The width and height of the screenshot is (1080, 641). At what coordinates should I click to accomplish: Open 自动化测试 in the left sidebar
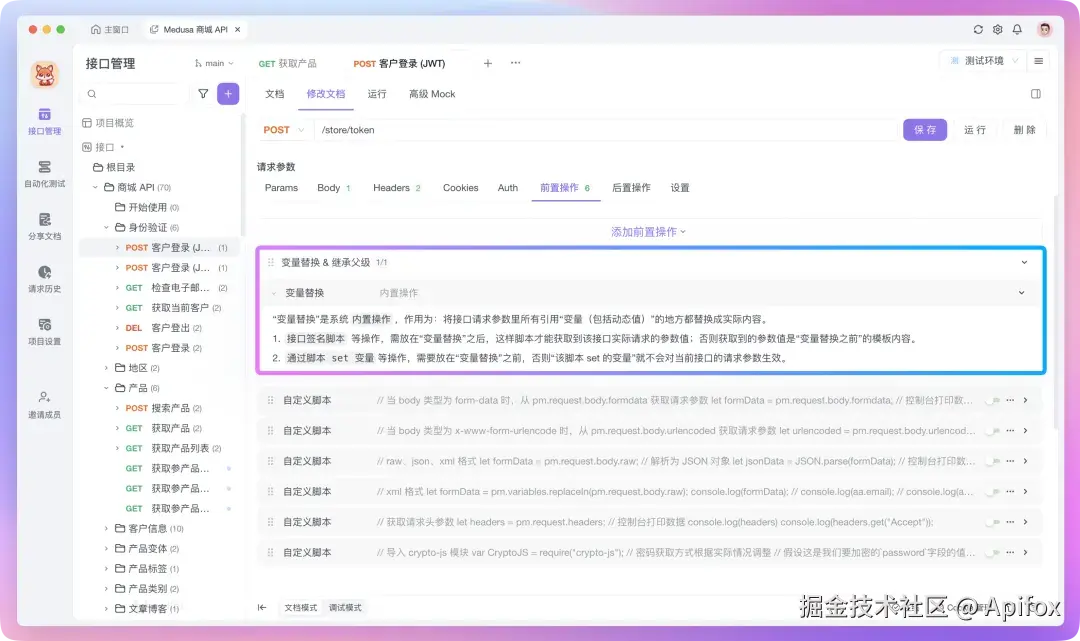point(44,175)
